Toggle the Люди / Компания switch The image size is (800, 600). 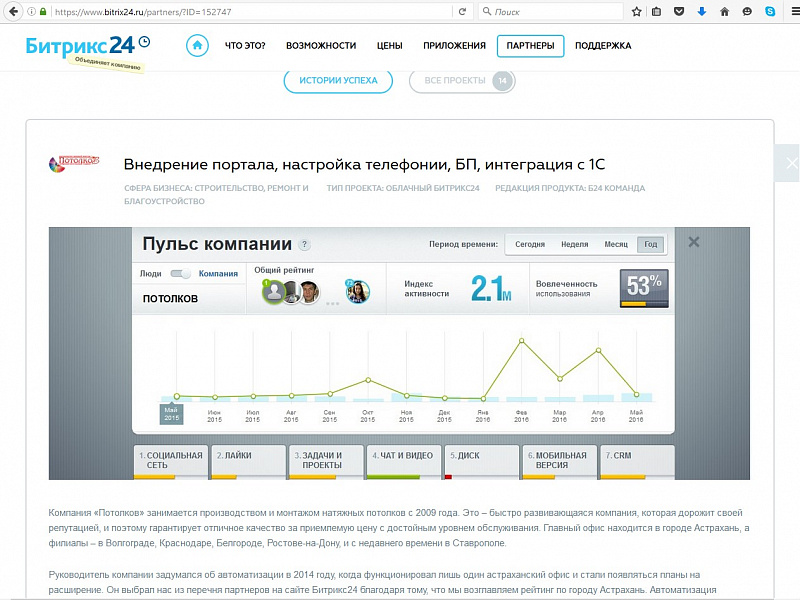point(180,273)
